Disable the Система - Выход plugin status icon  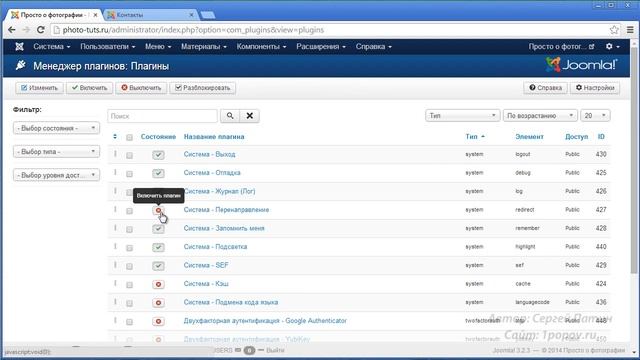158,155
